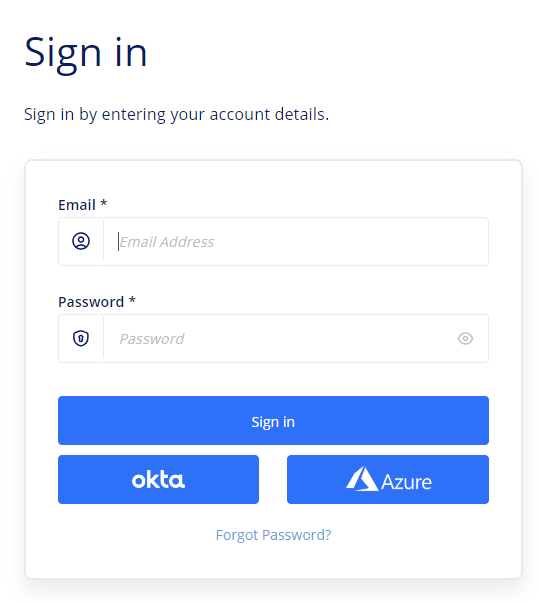Viewport: 539px width, 604px height.
Task: Click the Email field label
Action: 77,205
